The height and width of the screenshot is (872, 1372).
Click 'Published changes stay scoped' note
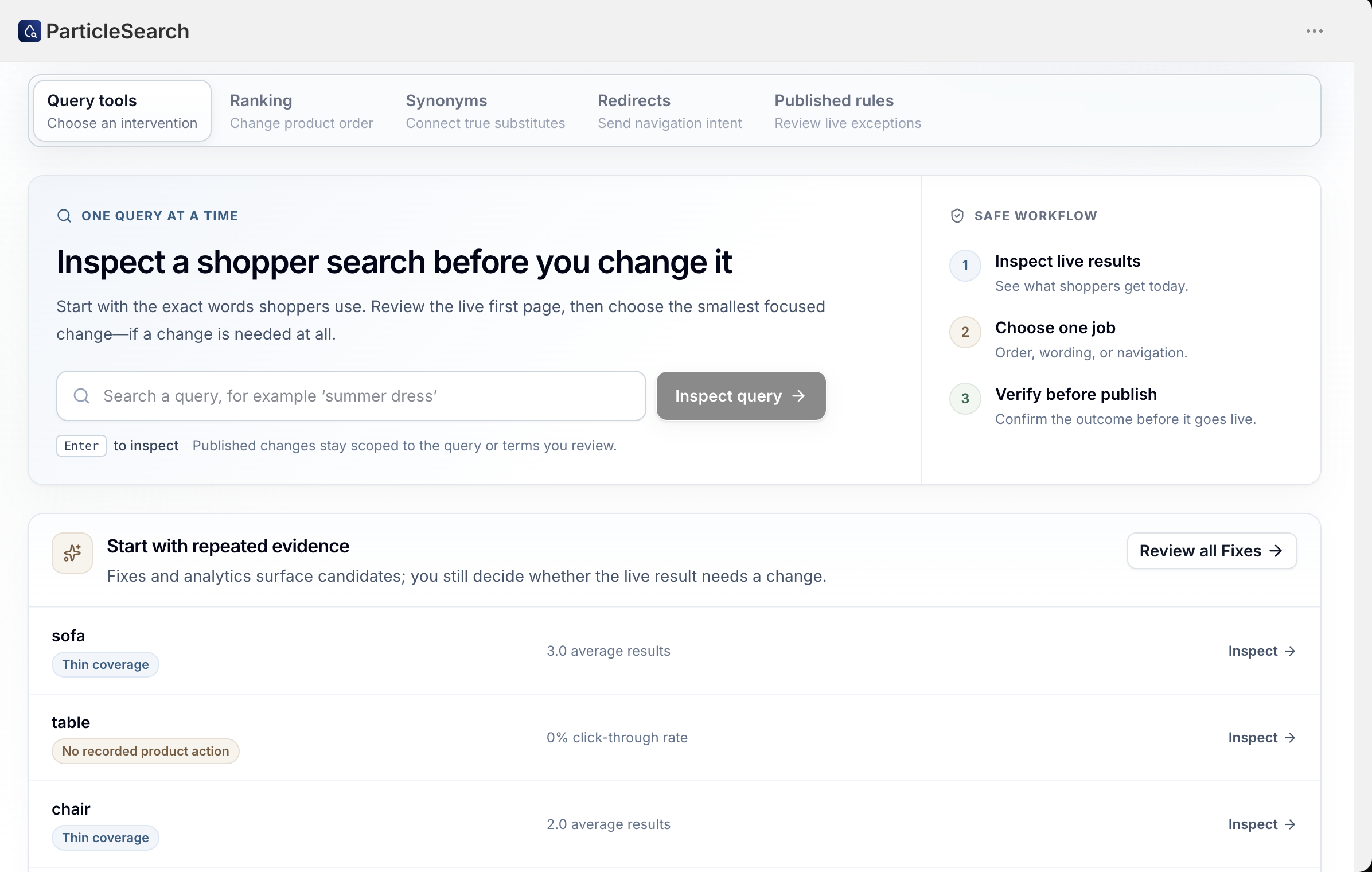pyautogui.click(x=404, y=446)
